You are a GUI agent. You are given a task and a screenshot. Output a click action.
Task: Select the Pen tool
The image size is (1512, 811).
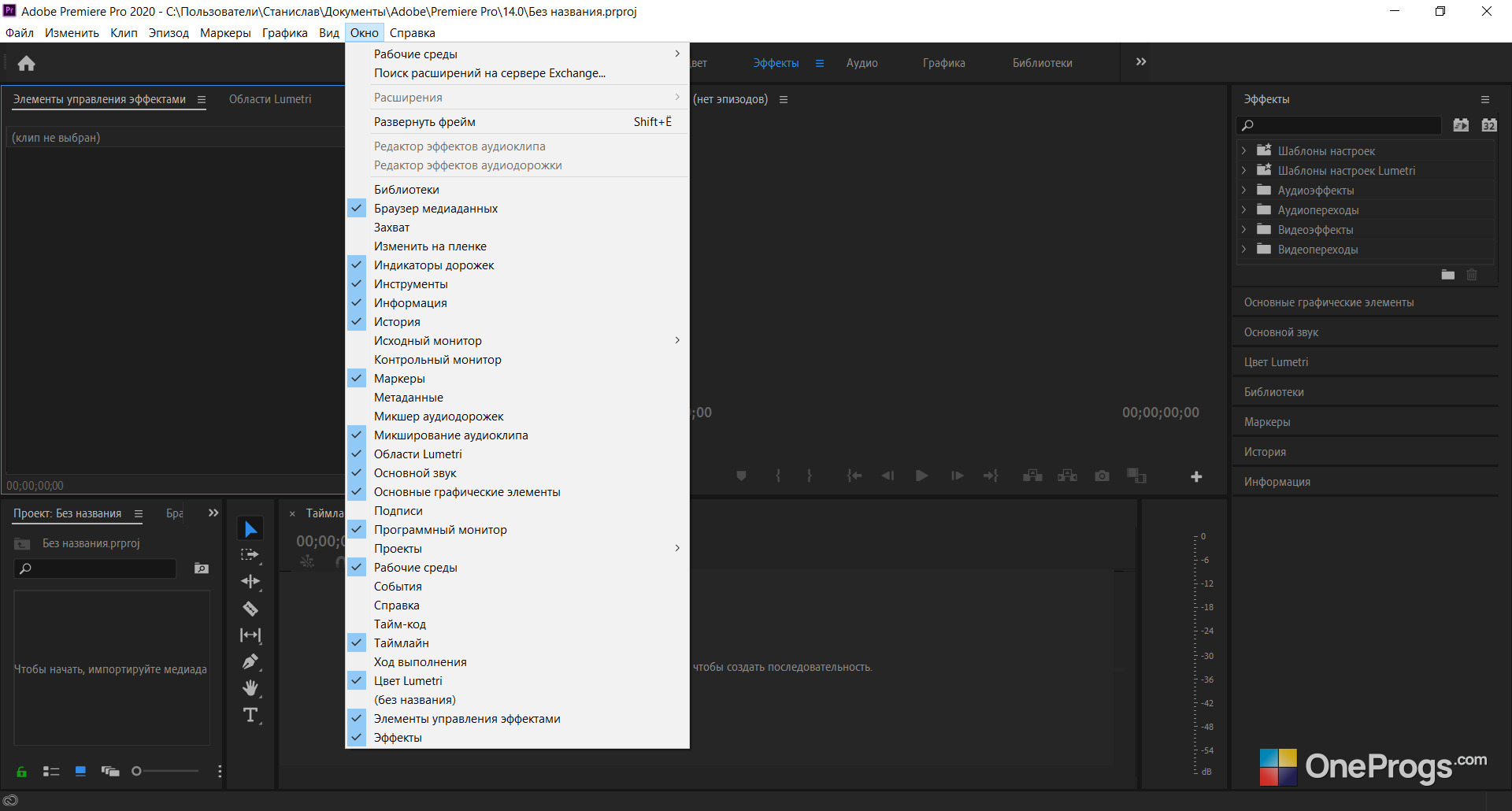[x=250, y=661]
